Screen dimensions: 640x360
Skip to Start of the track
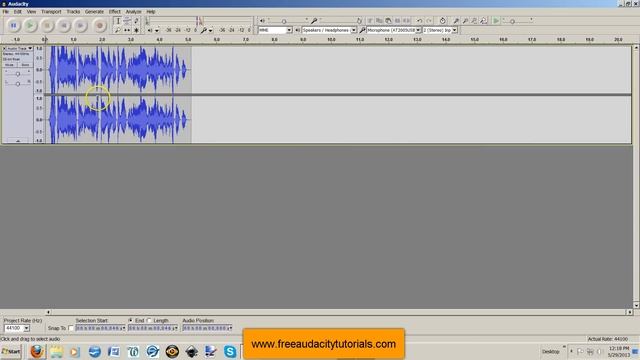click(x=64, y=26)
